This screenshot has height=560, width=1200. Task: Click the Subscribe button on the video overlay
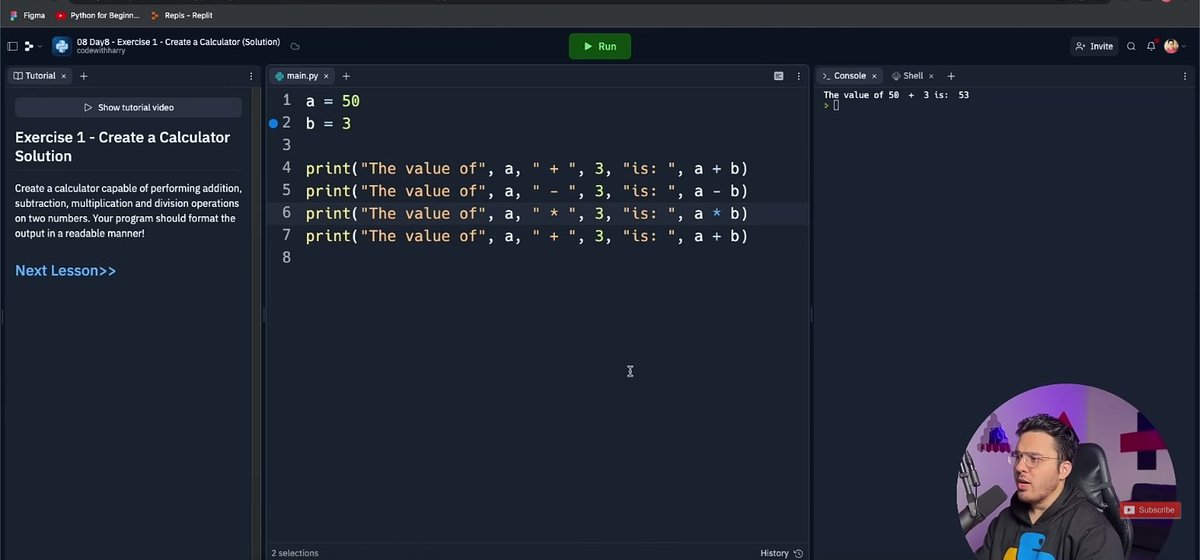pyautogui.click(x=1149, y=510)
